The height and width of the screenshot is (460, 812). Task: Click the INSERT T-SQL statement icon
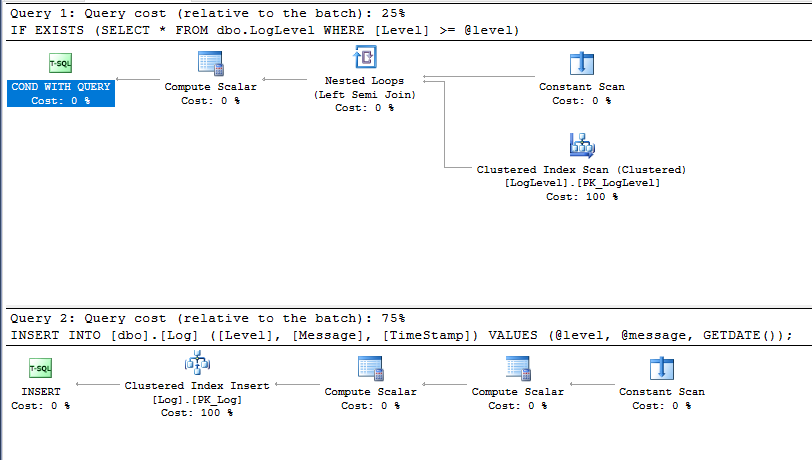[41, 369]
